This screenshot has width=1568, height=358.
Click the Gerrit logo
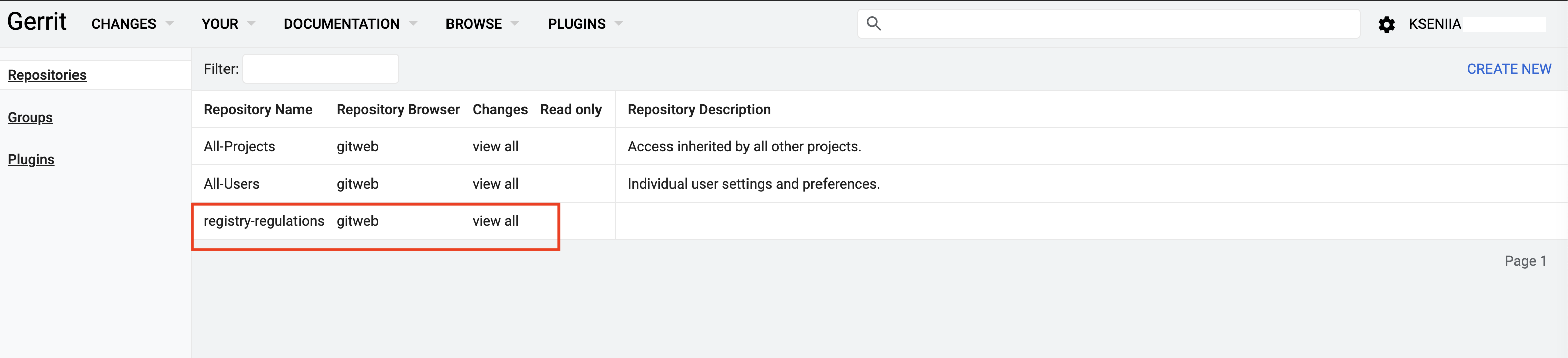(37, 22)
